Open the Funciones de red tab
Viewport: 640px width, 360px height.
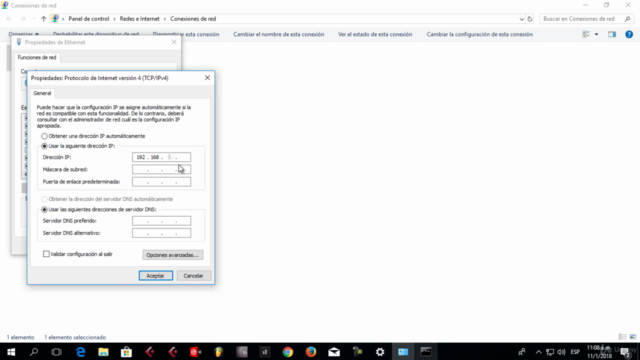tap(37, 58)
